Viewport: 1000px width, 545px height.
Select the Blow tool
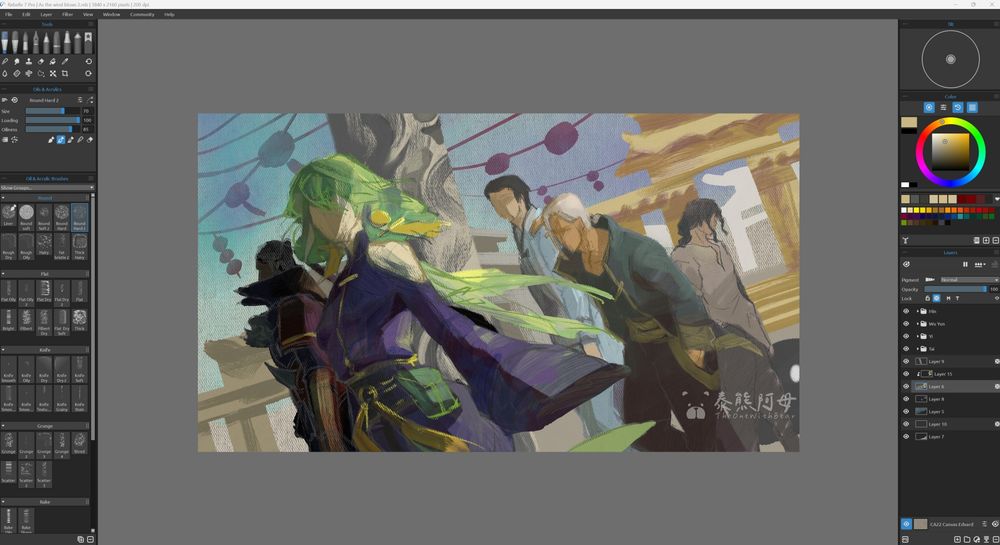click(x=29, y=73)
